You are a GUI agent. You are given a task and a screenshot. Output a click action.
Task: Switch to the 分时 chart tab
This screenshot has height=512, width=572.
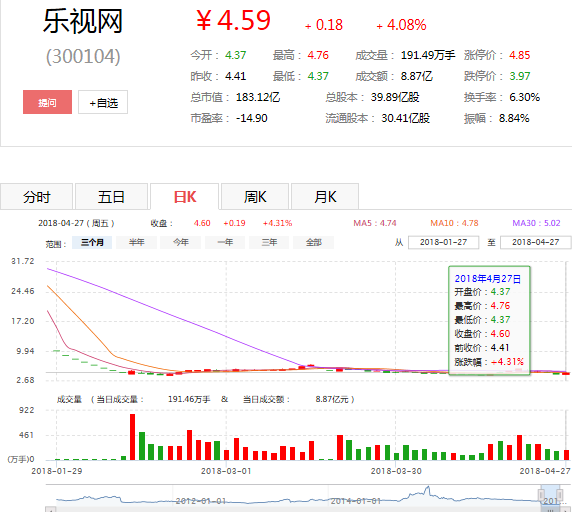pos(36,197)
